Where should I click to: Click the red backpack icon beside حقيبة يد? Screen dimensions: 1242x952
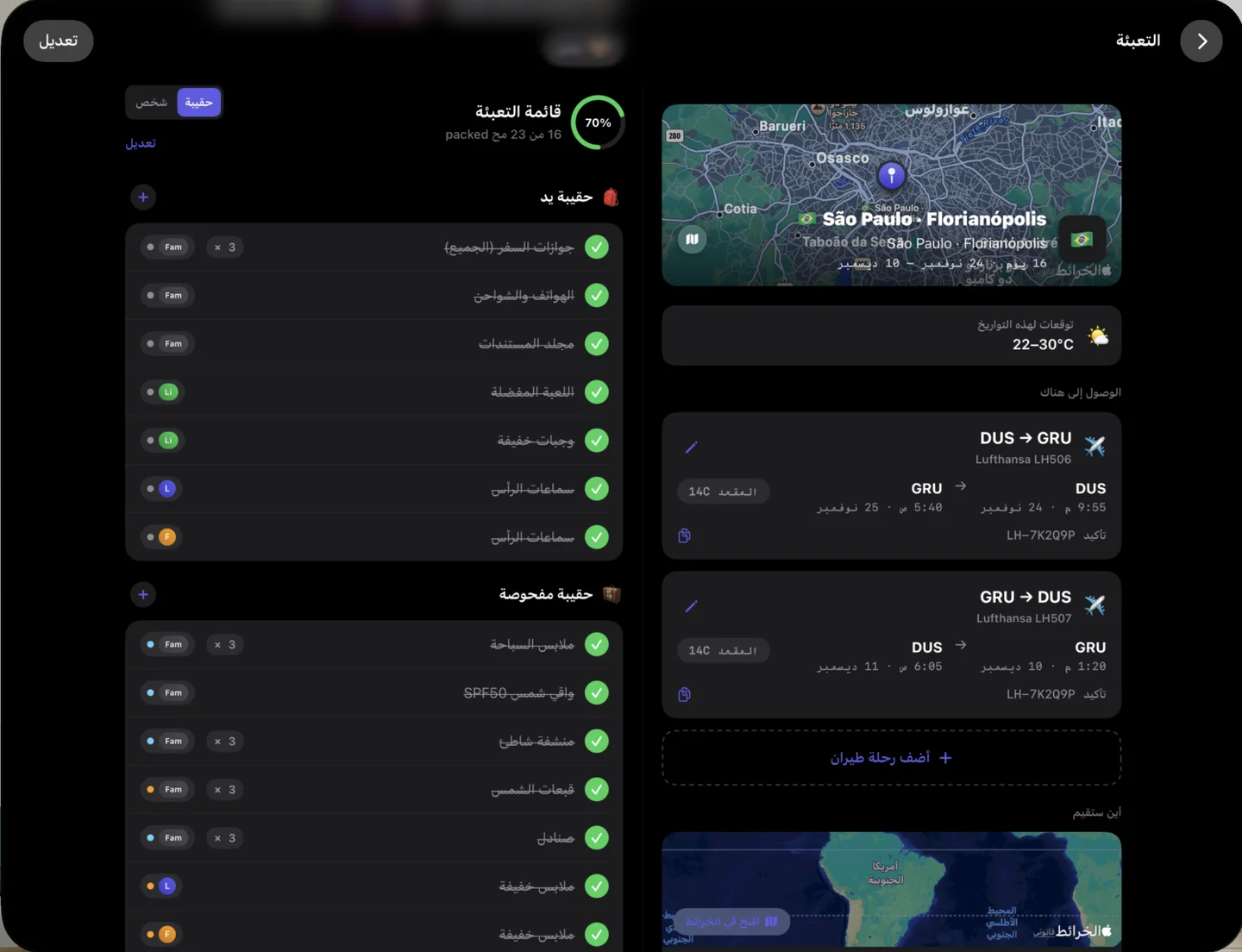click(x=611, y=197)
